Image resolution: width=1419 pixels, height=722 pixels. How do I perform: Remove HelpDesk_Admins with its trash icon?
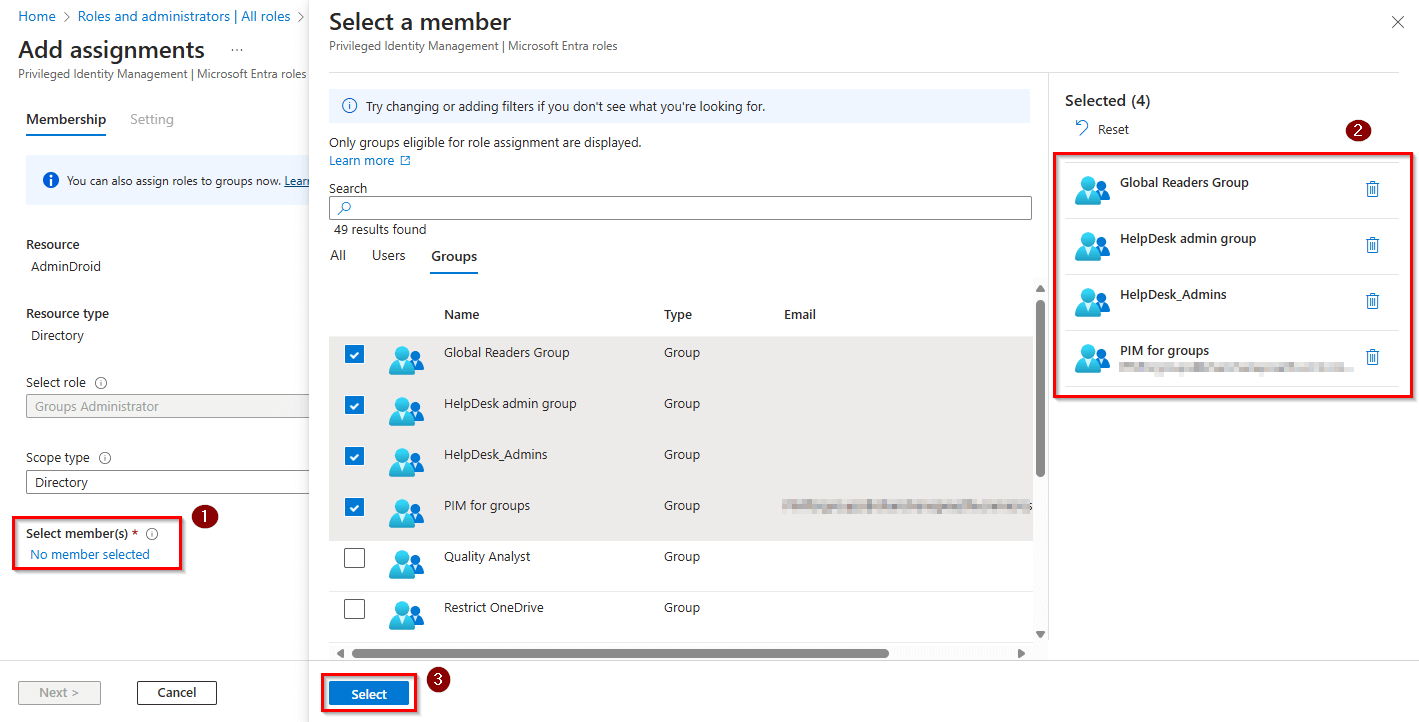1372,301
